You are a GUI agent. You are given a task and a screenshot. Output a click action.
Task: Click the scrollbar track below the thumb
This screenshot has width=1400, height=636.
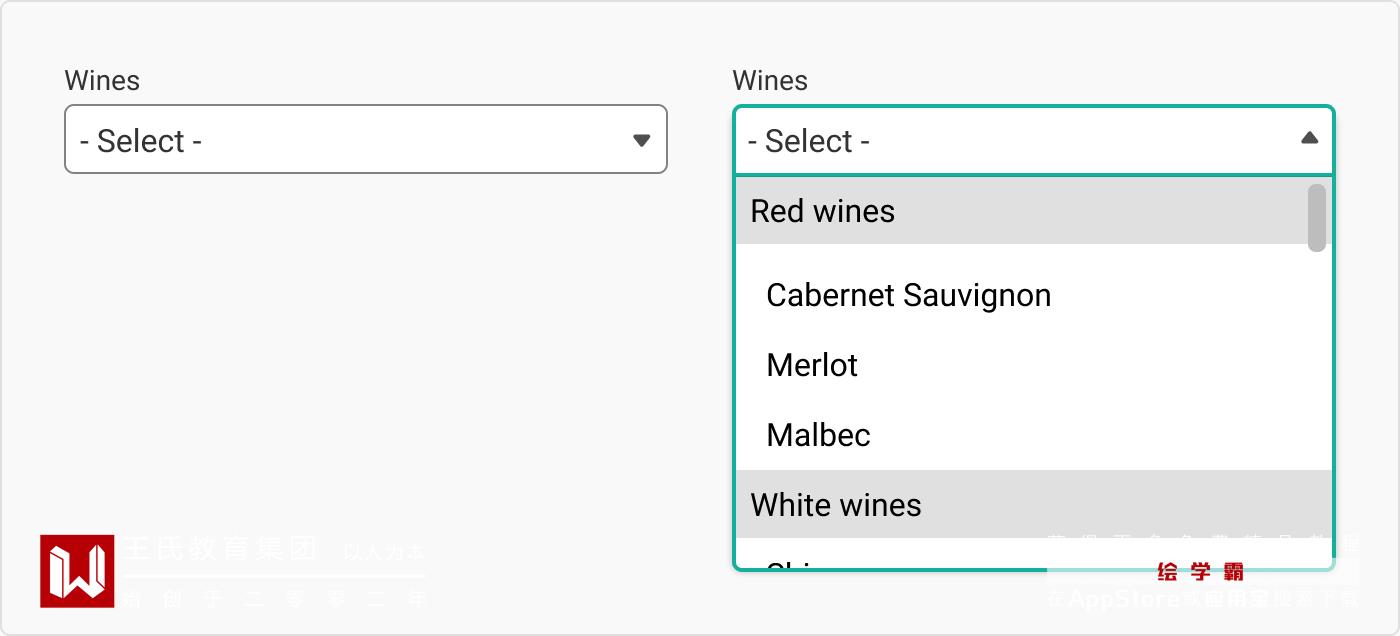(1317, 400)
